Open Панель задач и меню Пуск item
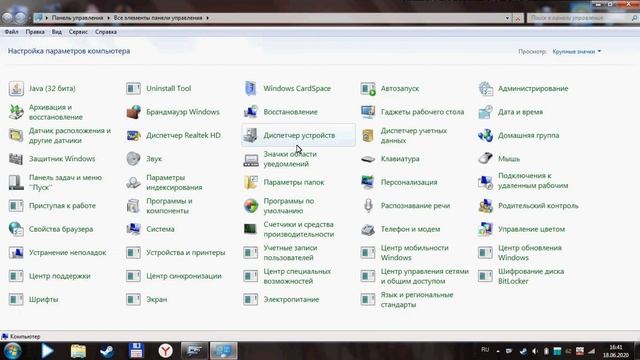The height and width of the screenshot is (360, 640). (65, 182)
